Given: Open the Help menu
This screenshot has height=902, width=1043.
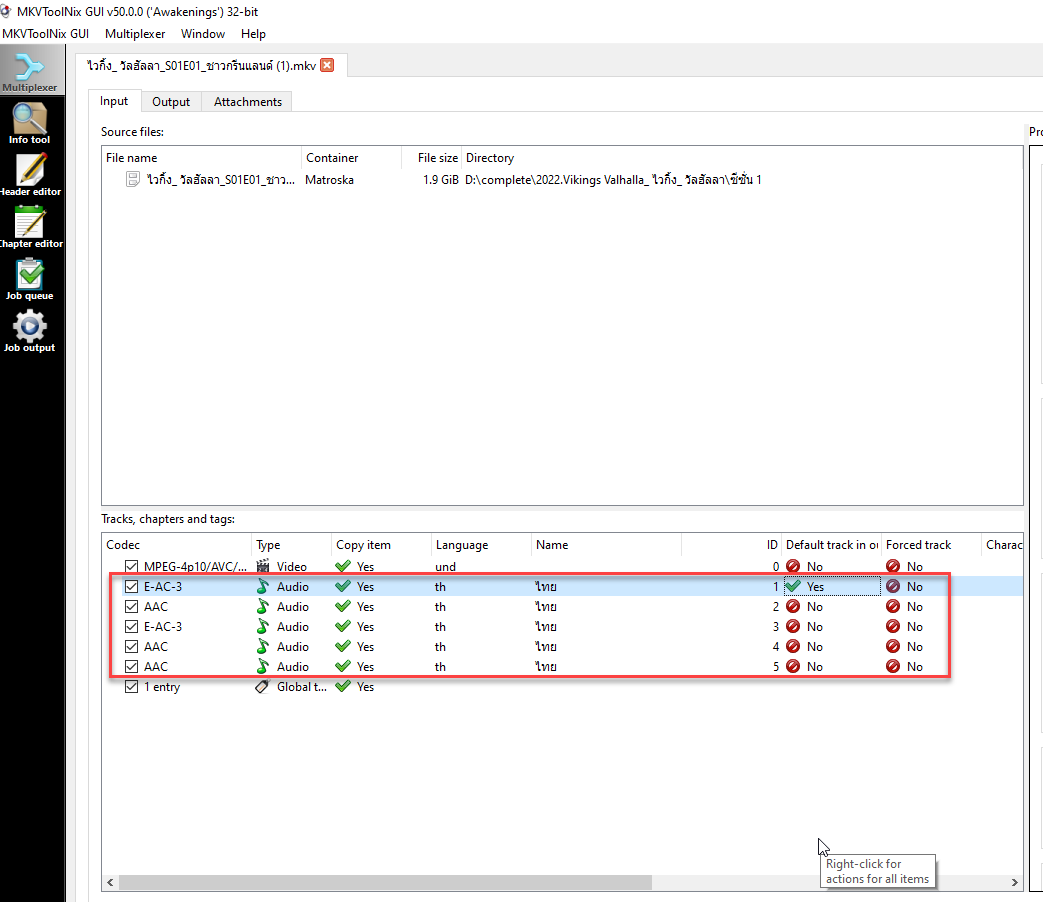Looking at the screenshot, I should point(253,34).
